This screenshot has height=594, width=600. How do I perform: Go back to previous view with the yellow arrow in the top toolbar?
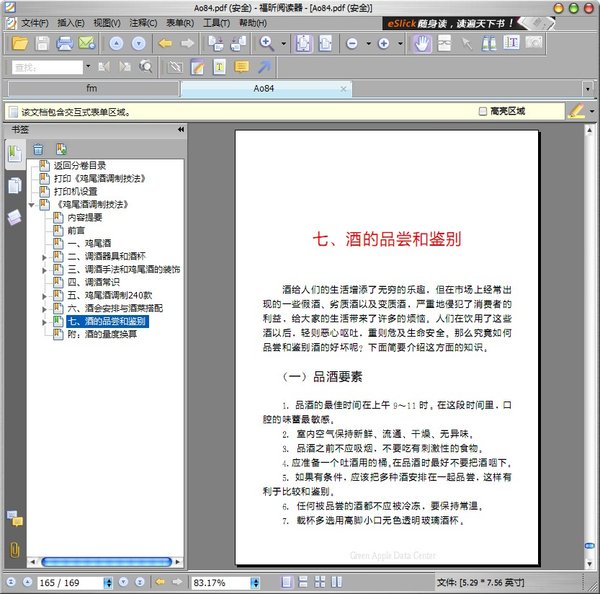click(165, 43)
